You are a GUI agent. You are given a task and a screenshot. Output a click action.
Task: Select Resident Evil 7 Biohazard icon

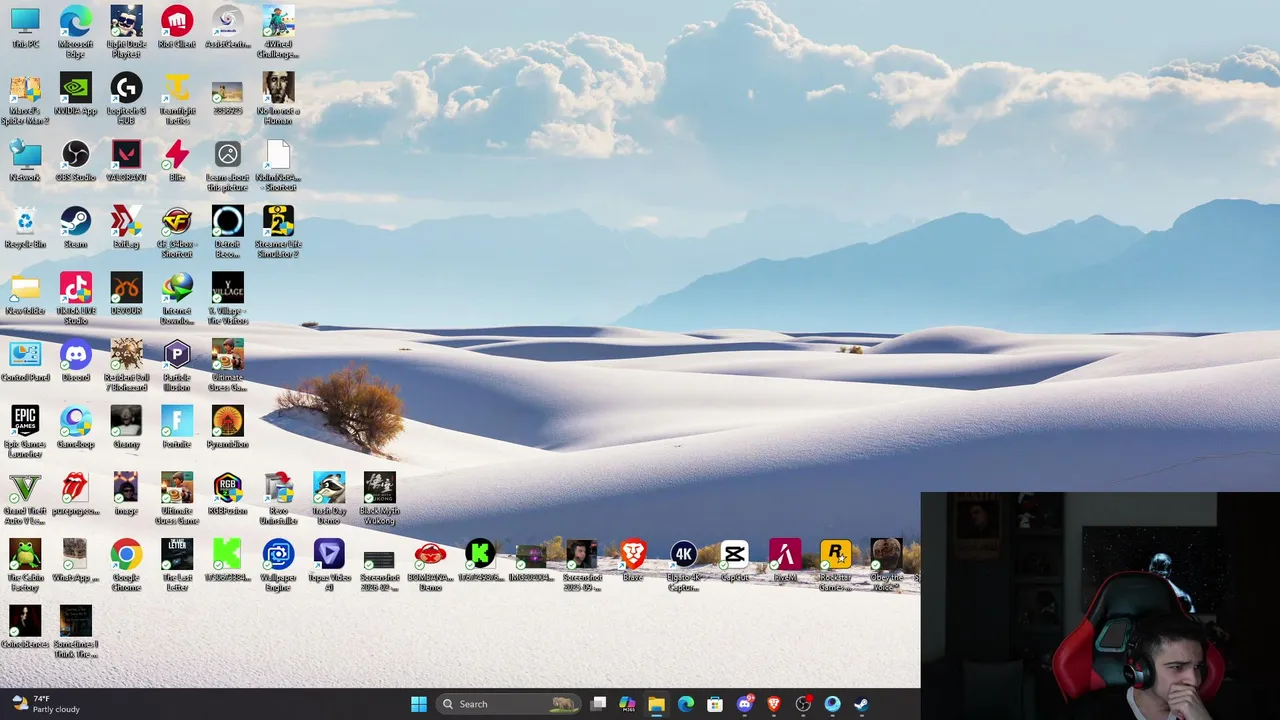tap(126, 366)
